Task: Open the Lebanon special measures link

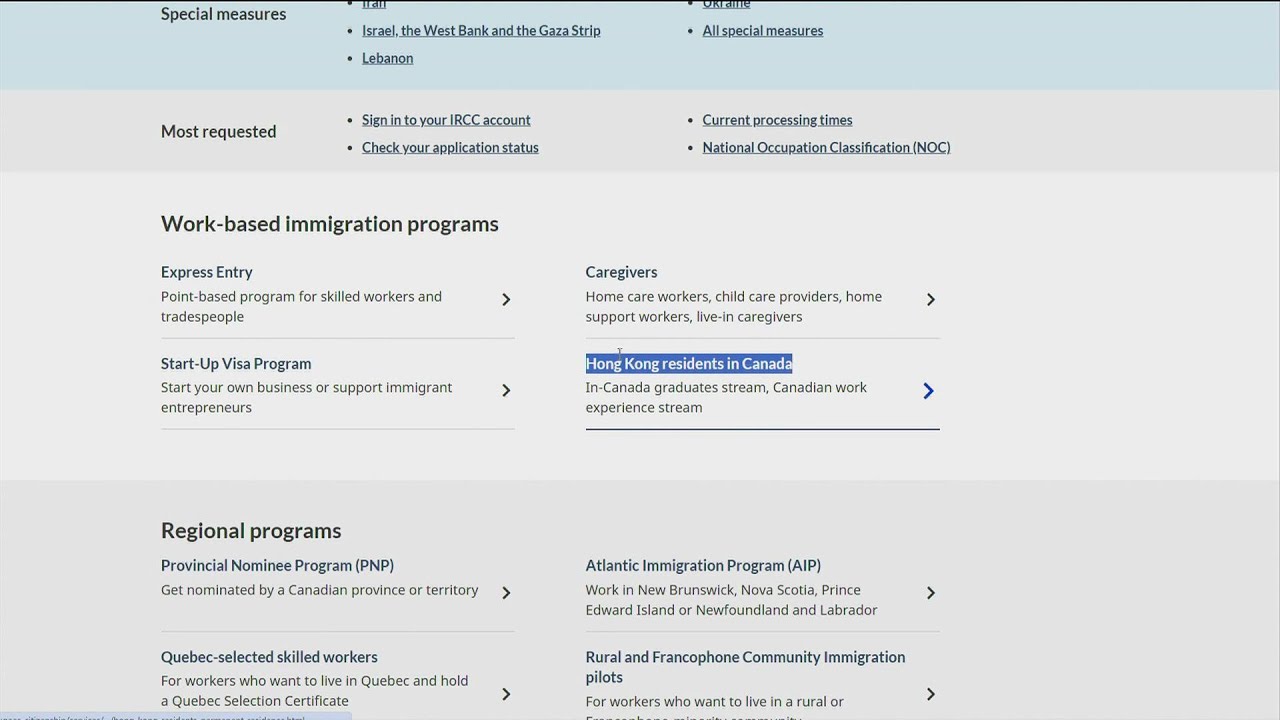Action: pos(387,58)
